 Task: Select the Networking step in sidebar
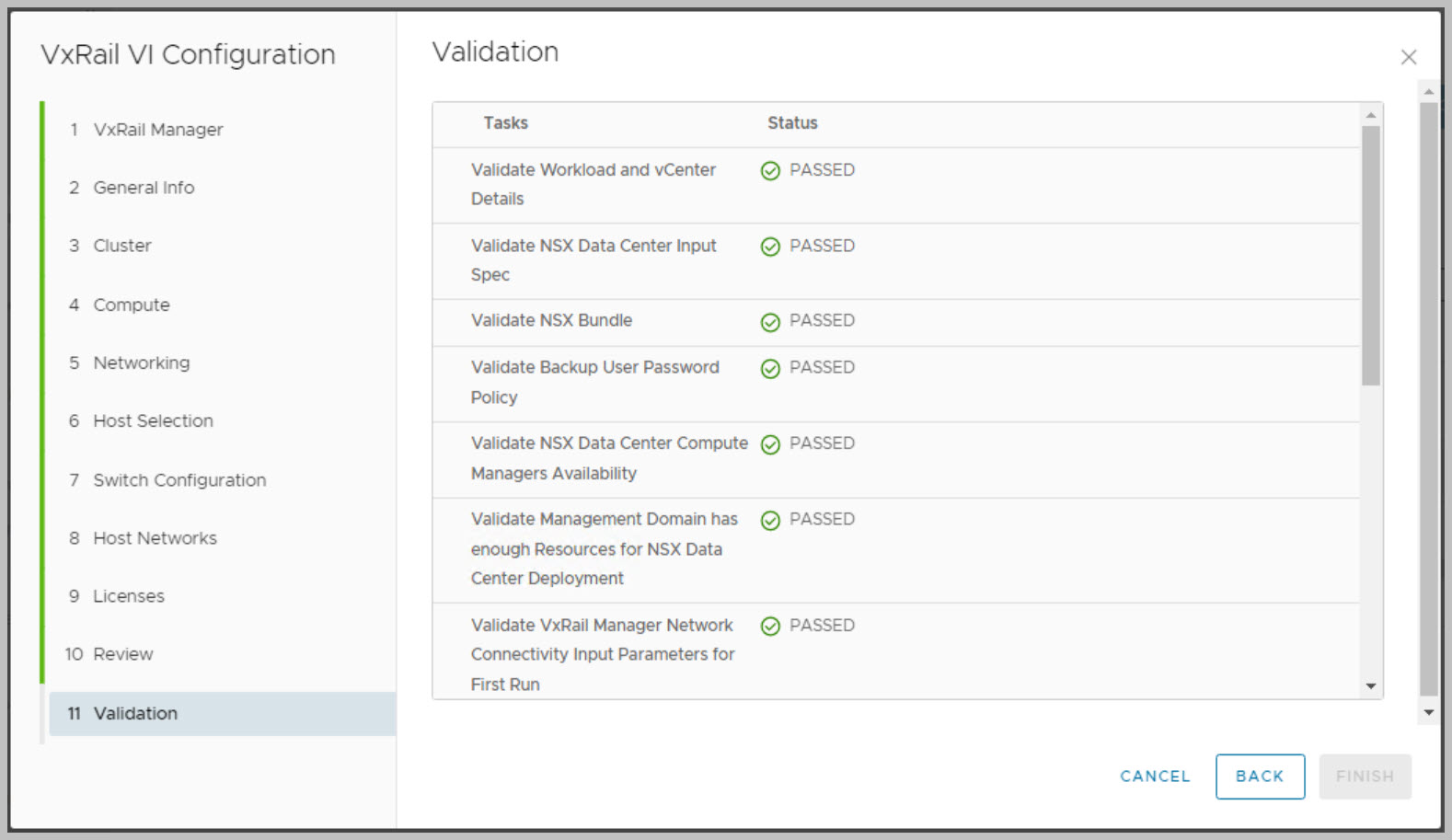coord(141,362)
